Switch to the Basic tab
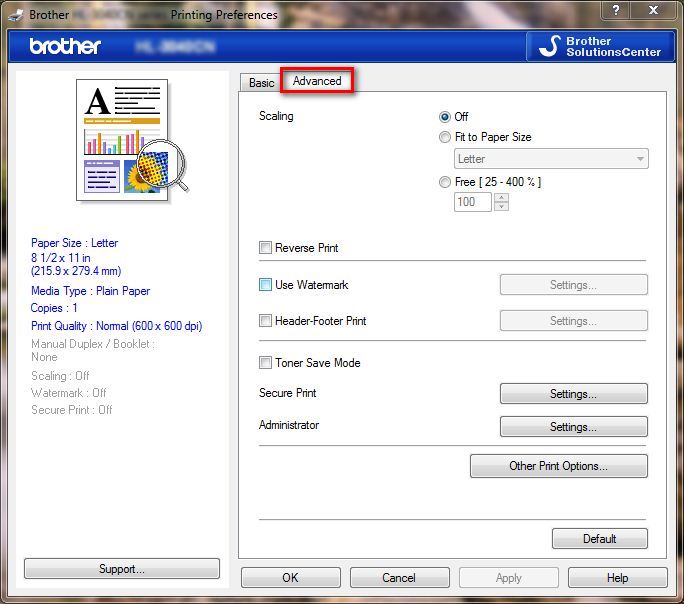 pos(261,83)
